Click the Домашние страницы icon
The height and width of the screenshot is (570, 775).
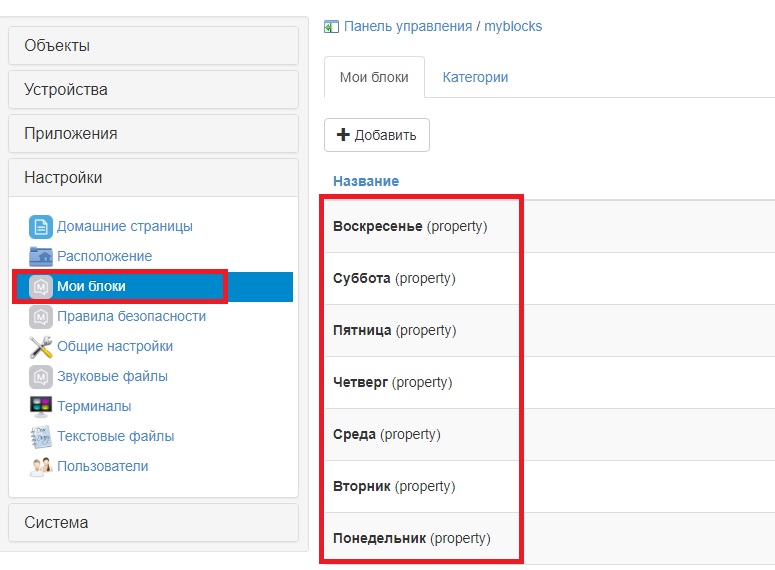40,226
